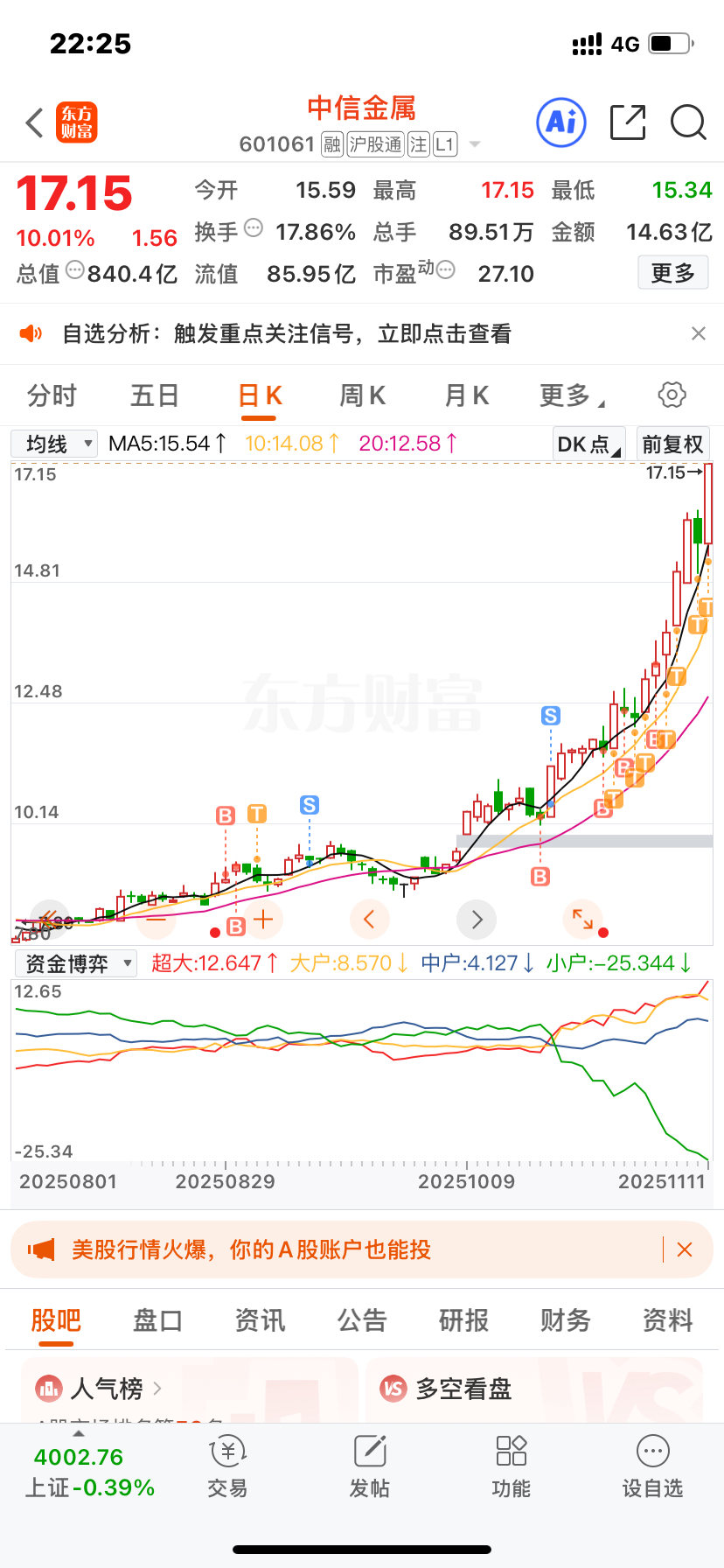The image size is (724, 1568).
Task: Tap the 上证 -0.39% index ticker
Action: [89, 1487]
